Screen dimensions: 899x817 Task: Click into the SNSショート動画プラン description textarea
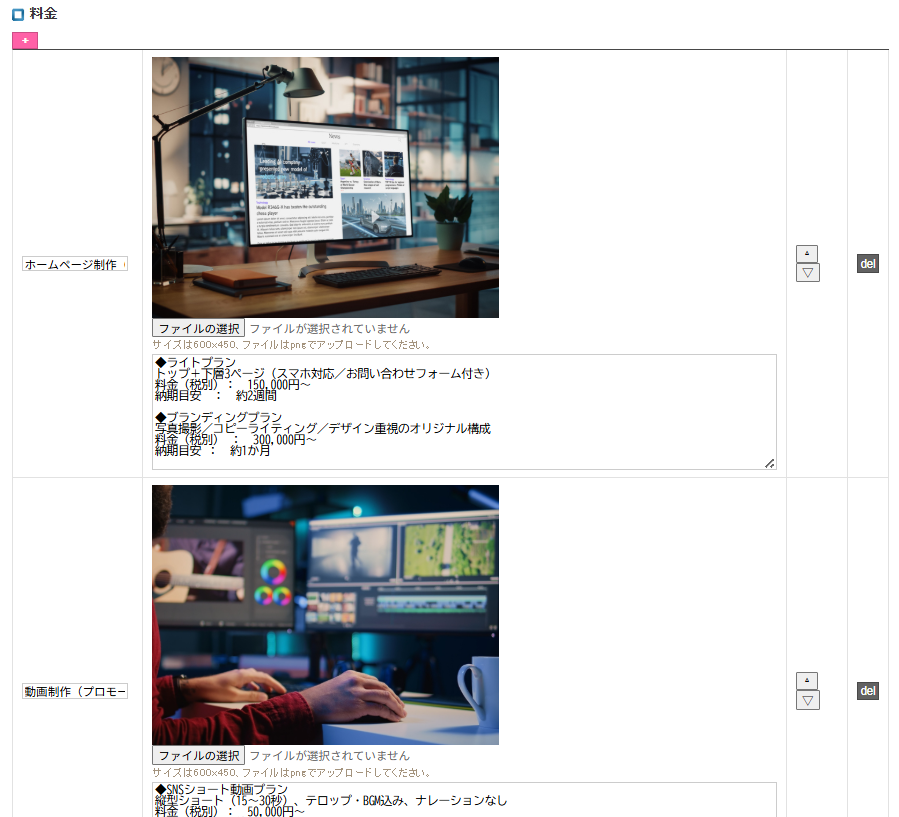pyautogui.click(x=463, y=799)
